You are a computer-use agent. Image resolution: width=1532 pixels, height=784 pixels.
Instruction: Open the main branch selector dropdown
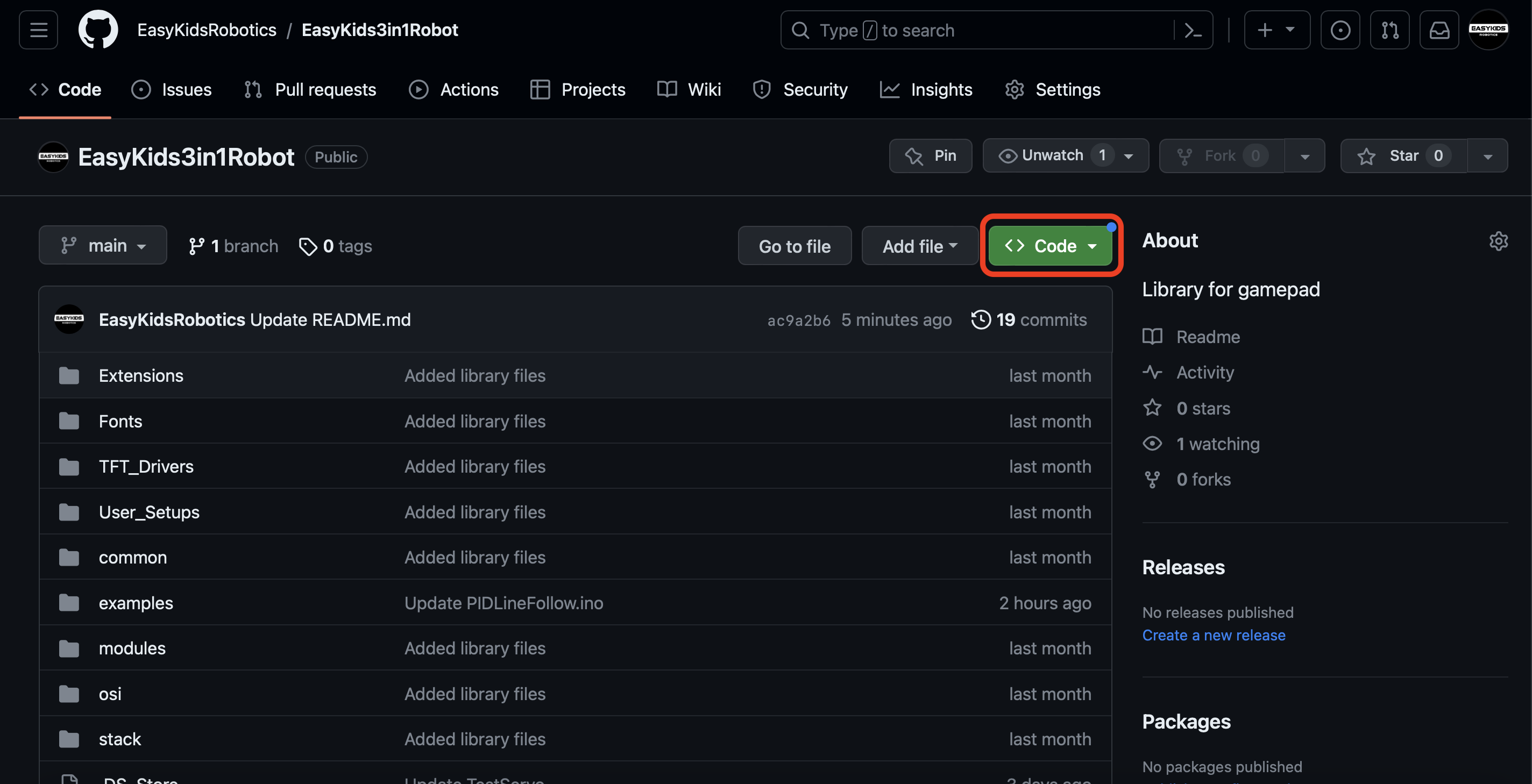click(103, 246)
